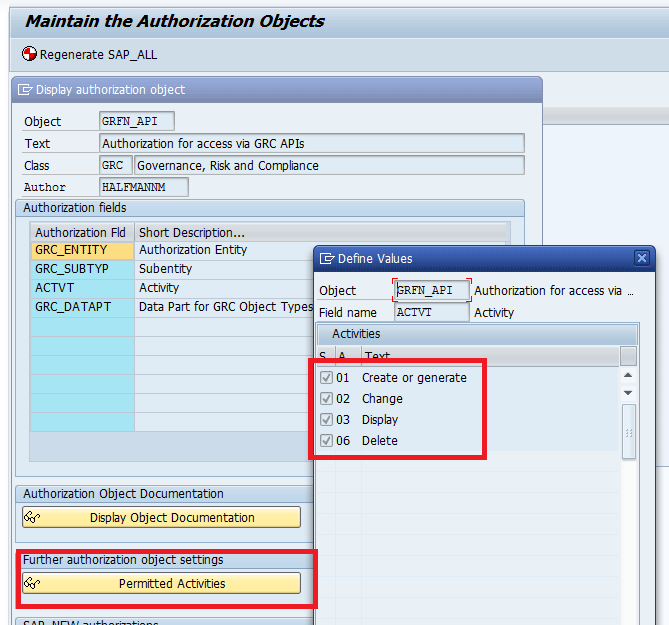The image size is (669, 625).
Task: Click the Text field Authorization for access via GRC APIs
Action: (x=311, y=143)
